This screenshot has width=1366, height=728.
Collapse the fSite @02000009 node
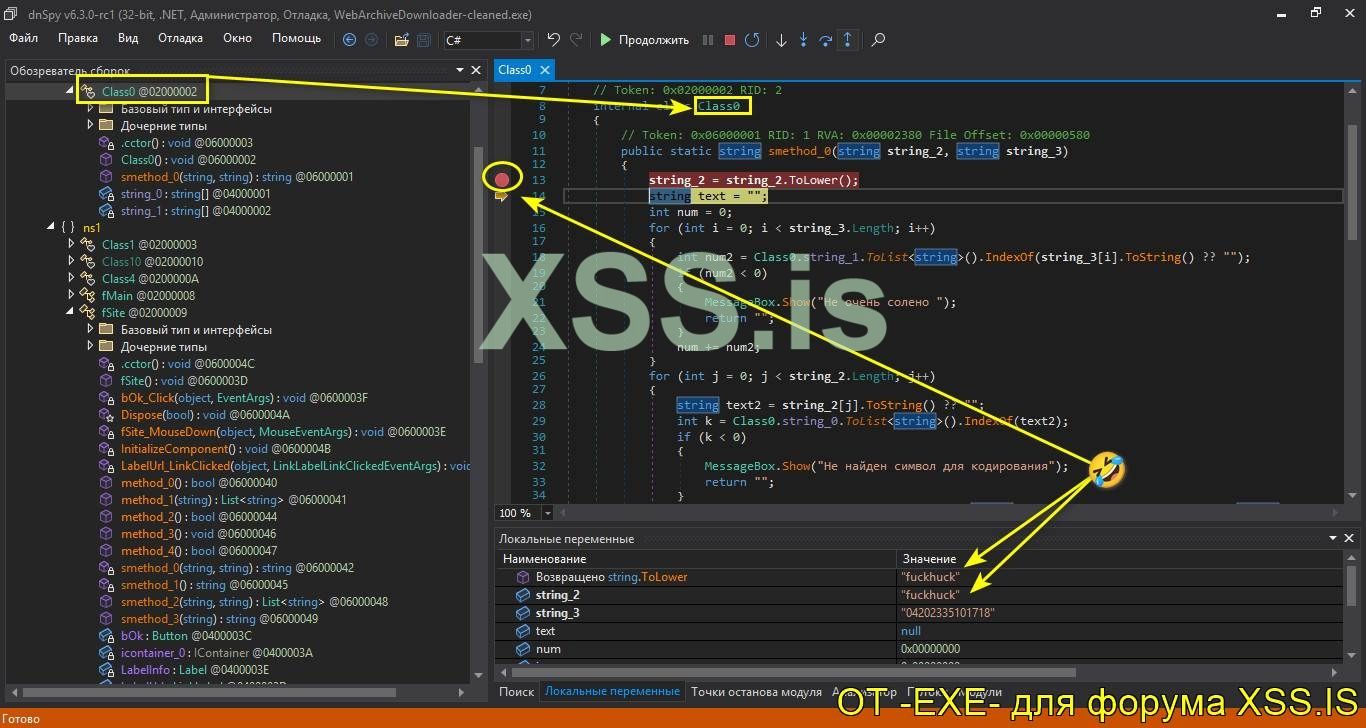[70, 313]
